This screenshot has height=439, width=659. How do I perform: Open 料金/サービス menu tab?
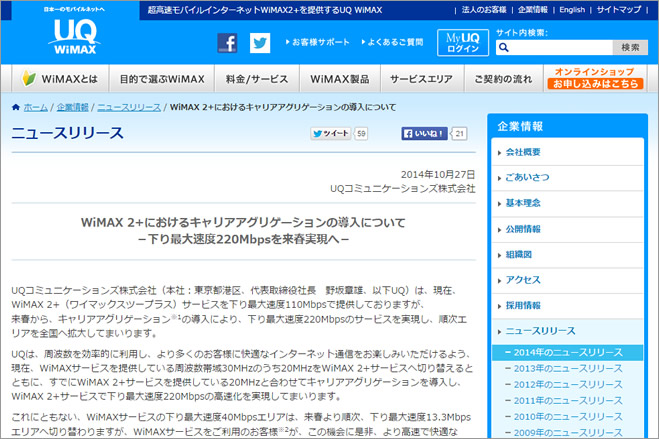click(x=257, y=79)
